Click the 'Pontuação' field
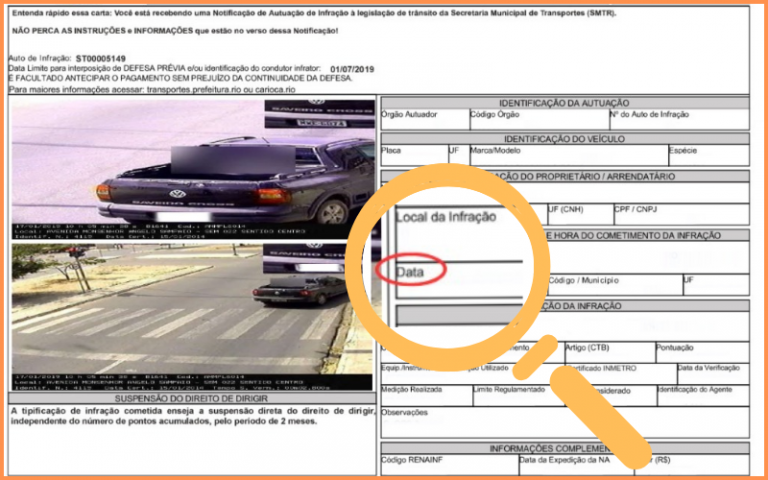Image resolution: width=768 pixels, height=480 pixels. coord(702,352)
